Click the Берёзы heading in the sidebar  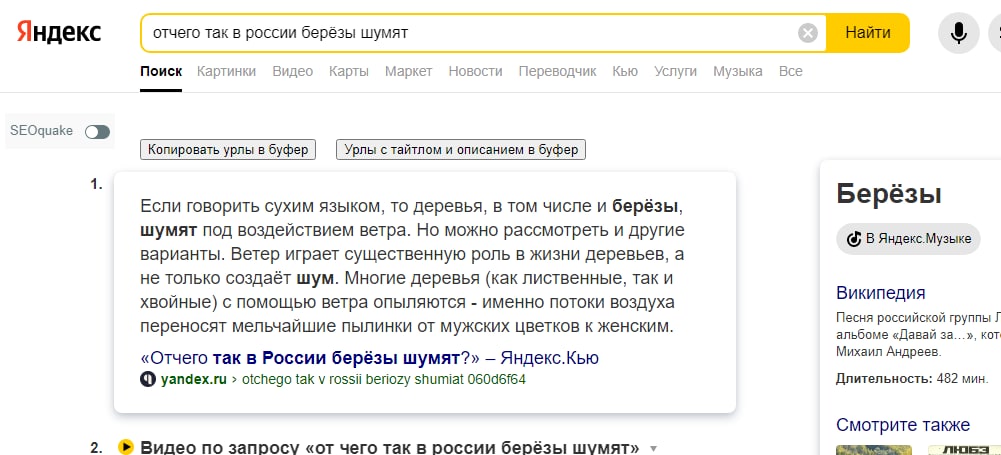(889, 194)
